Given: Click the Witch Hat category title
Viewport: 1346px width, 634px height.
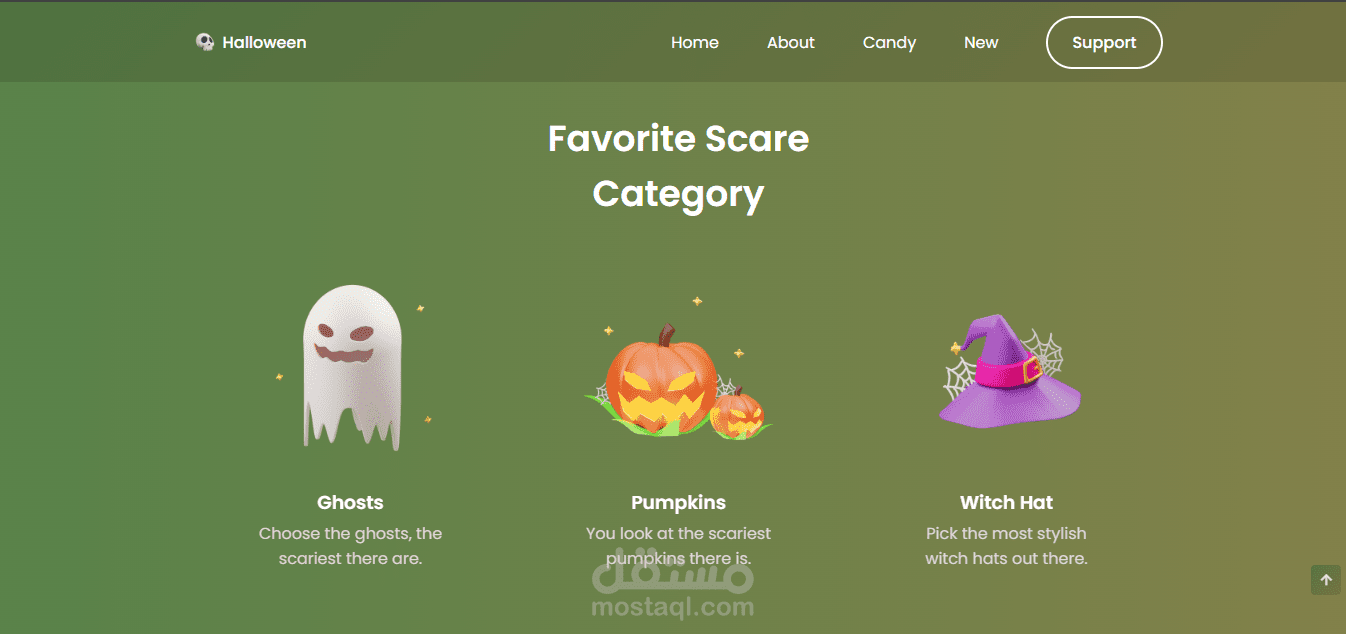Looking at the screenshot, I should pos(1006,502).
